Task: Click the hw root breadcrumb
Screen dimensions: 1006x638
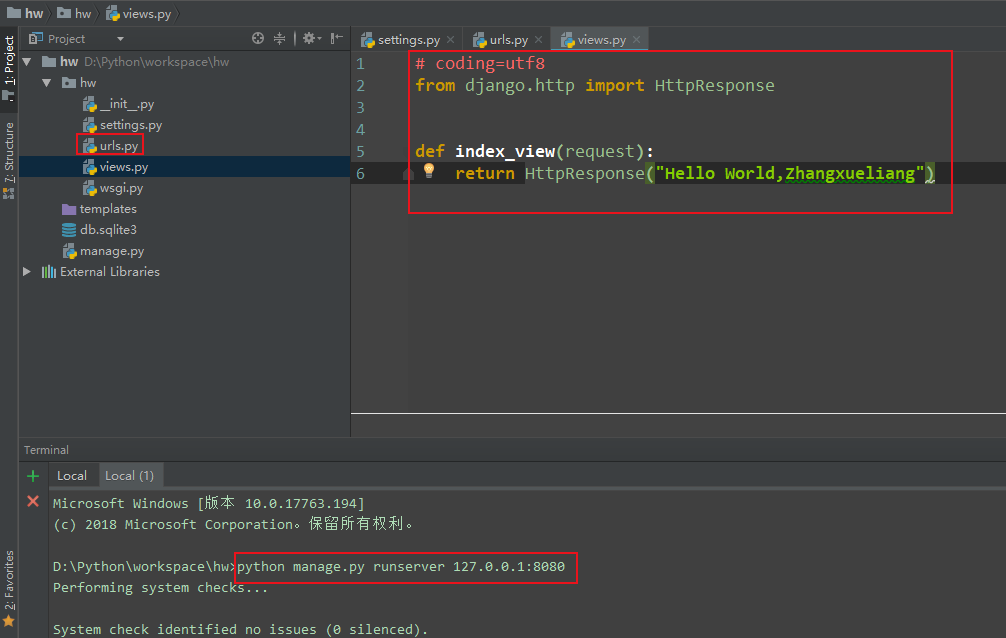Action: pyautogui.click(x=25, y=13)
